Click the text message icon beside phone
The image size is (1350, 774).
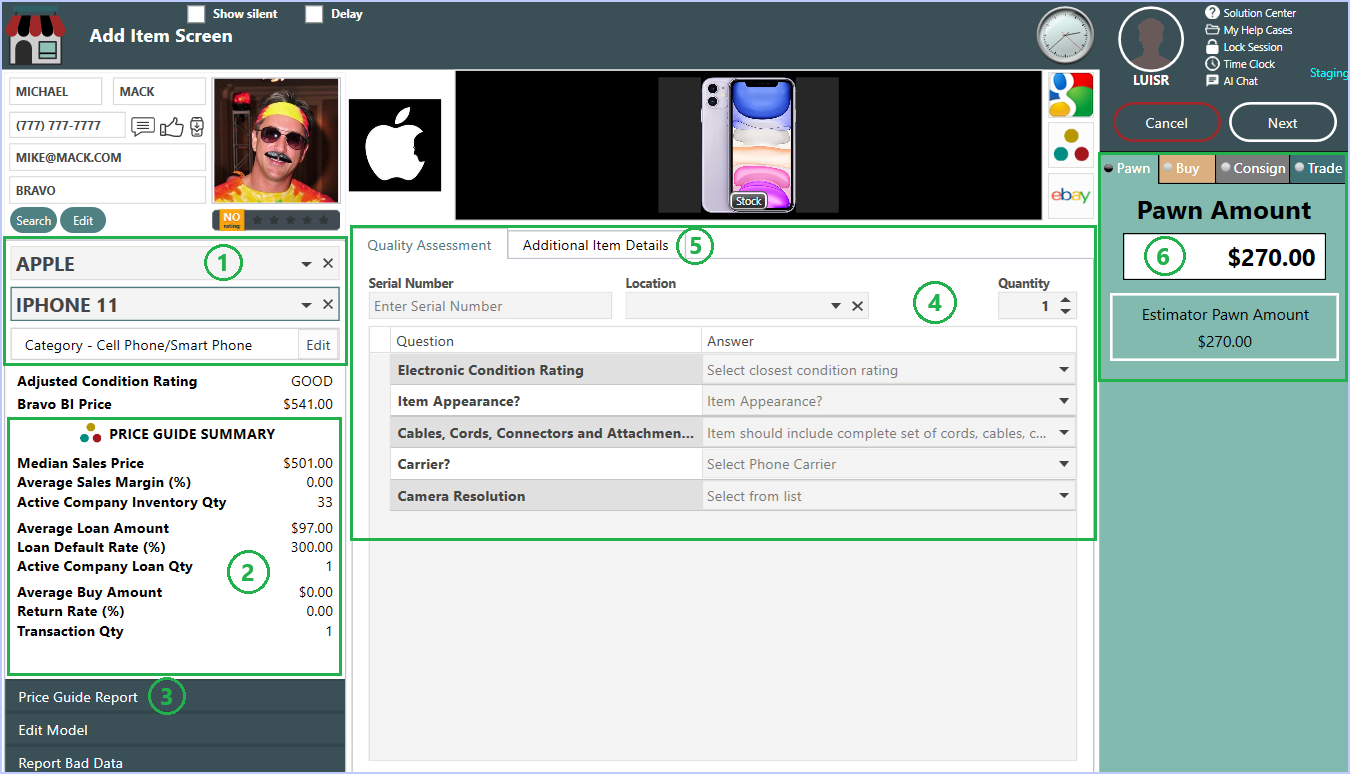tap(143, 126)
